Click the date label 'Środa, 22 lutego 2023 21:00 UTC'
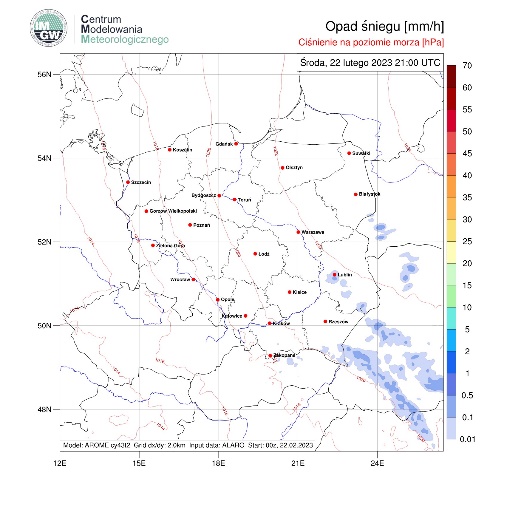507x507 pixels. point(370,63)
